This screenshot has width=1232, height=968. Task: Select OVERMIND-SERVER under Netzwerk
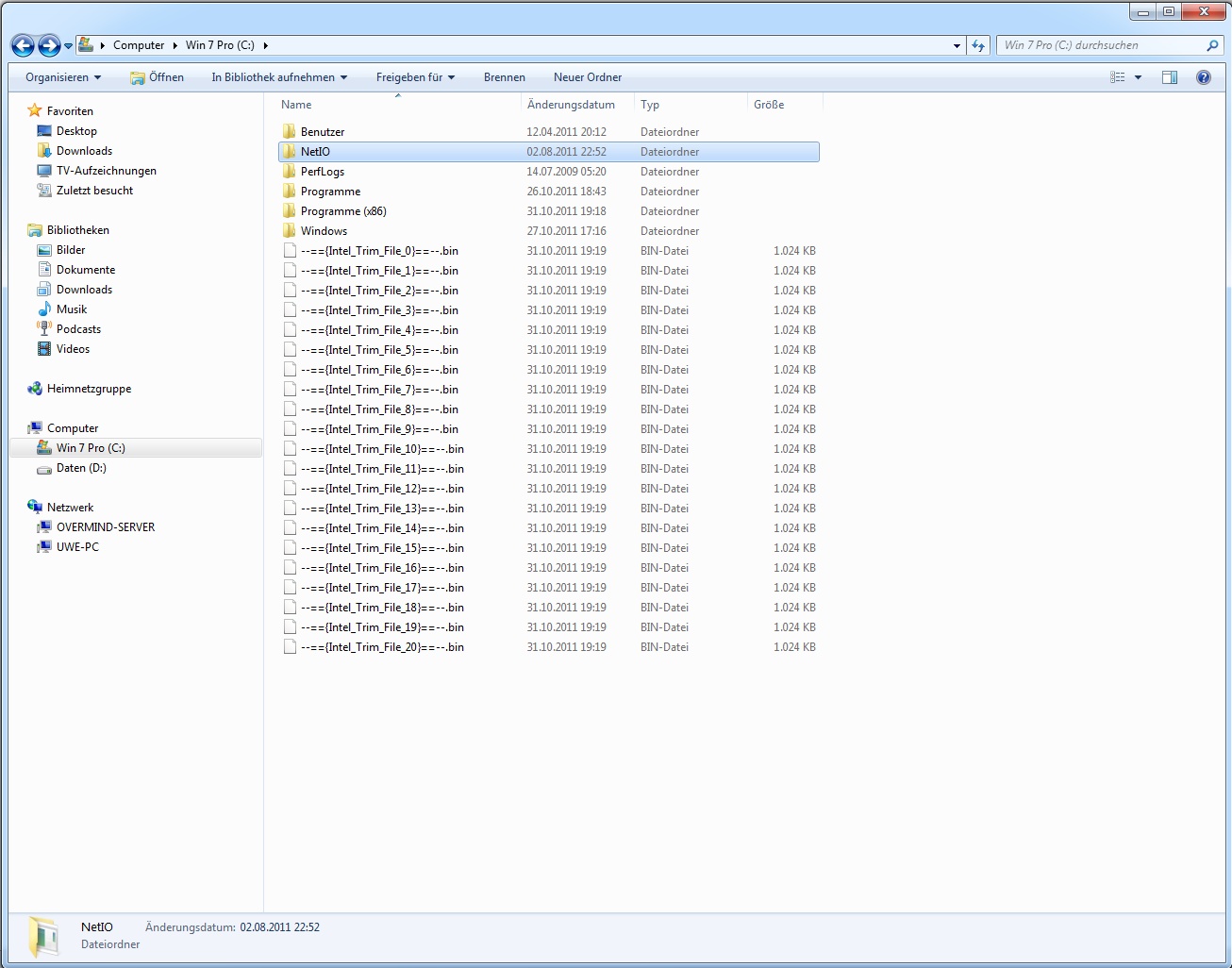tap(105, 527)
